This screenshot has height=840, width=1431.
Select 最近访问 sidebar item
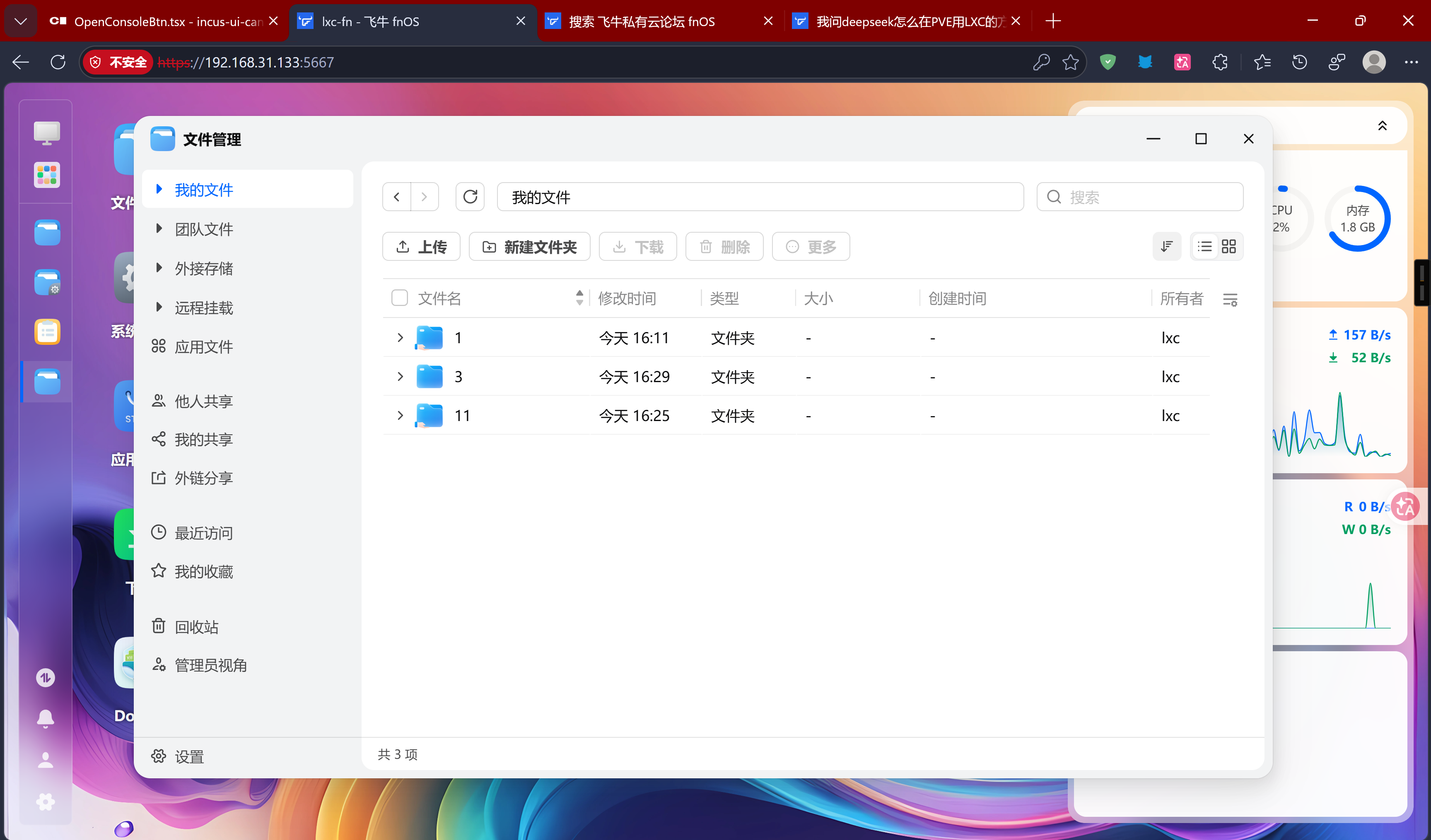203,533
